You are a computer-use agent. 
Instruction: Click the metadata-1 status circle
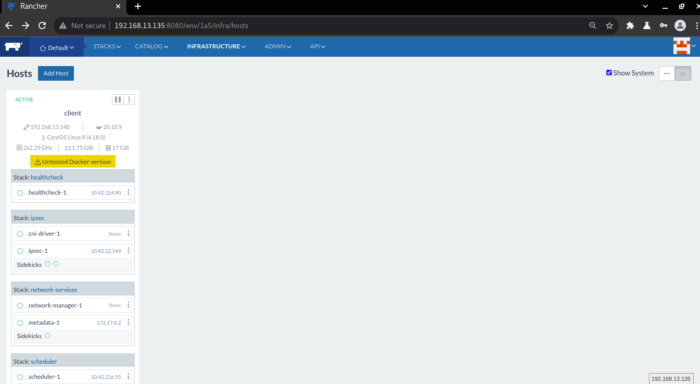pos(20,323)
